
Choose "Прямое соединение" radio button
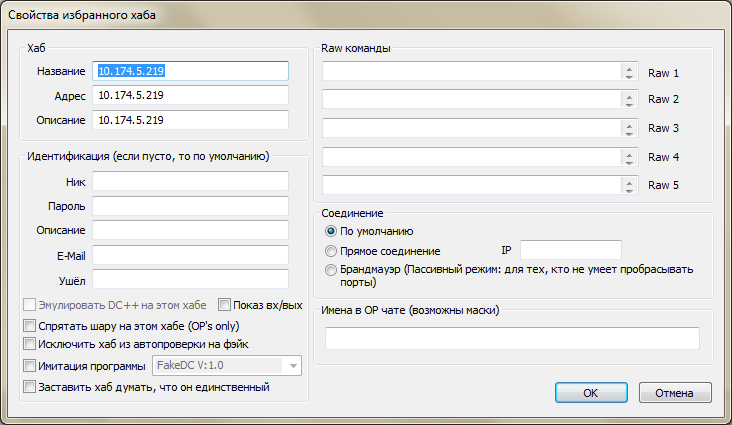[x=331, y=250]
